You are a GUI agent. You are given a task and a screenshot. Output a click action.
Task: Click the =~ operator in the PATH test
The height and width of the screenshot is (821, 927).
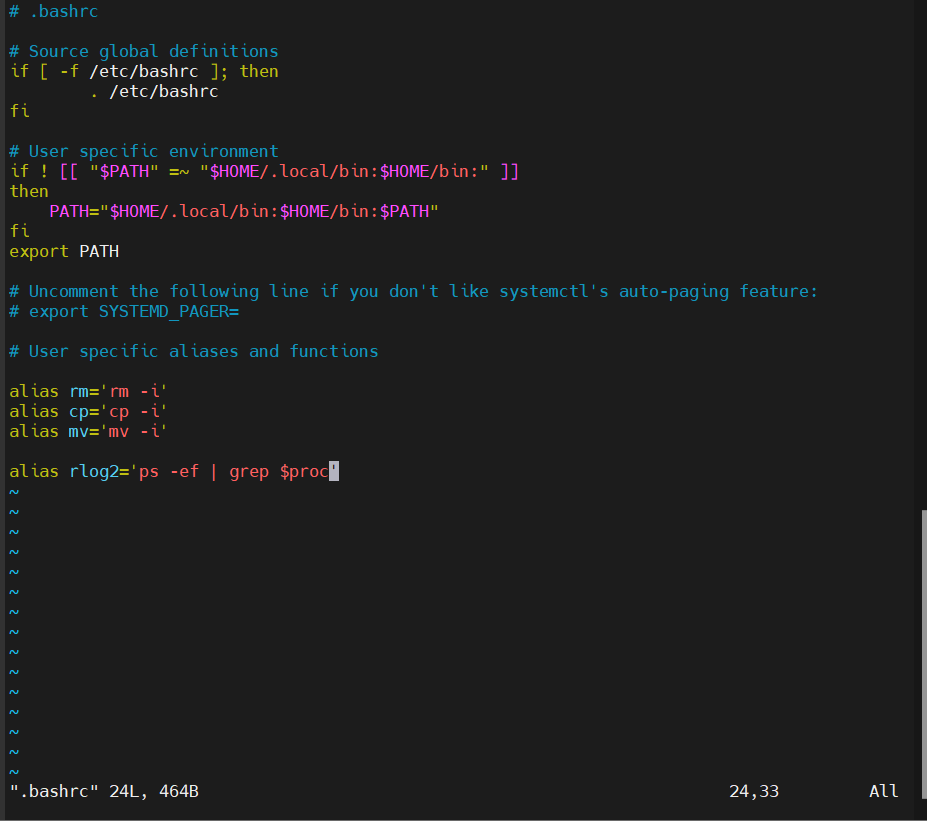point(179,171)
